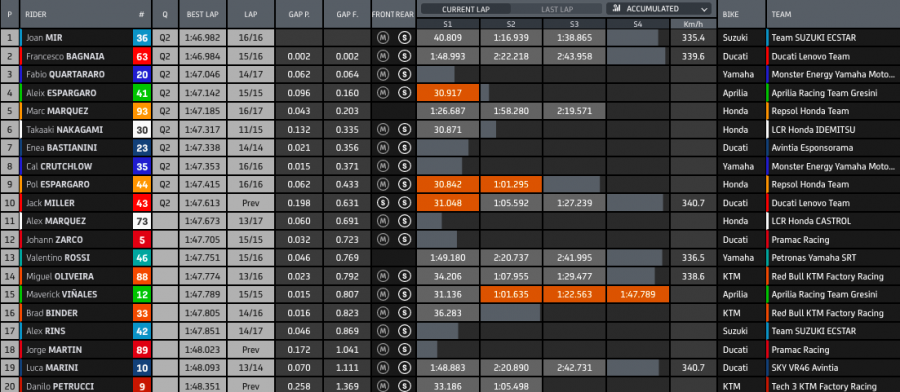Click Francesco BAGNAIA's front tyre M icon
This screenshot has width=900, height=392.
382,56
